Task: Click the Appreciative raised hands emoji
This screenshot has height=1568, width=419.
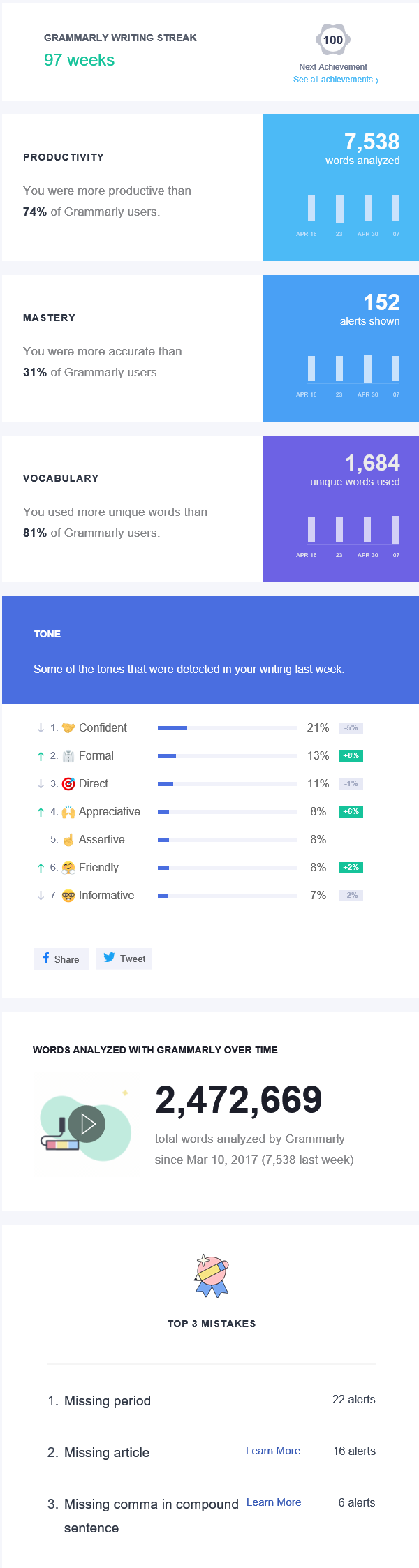Action: pos(68,812)
